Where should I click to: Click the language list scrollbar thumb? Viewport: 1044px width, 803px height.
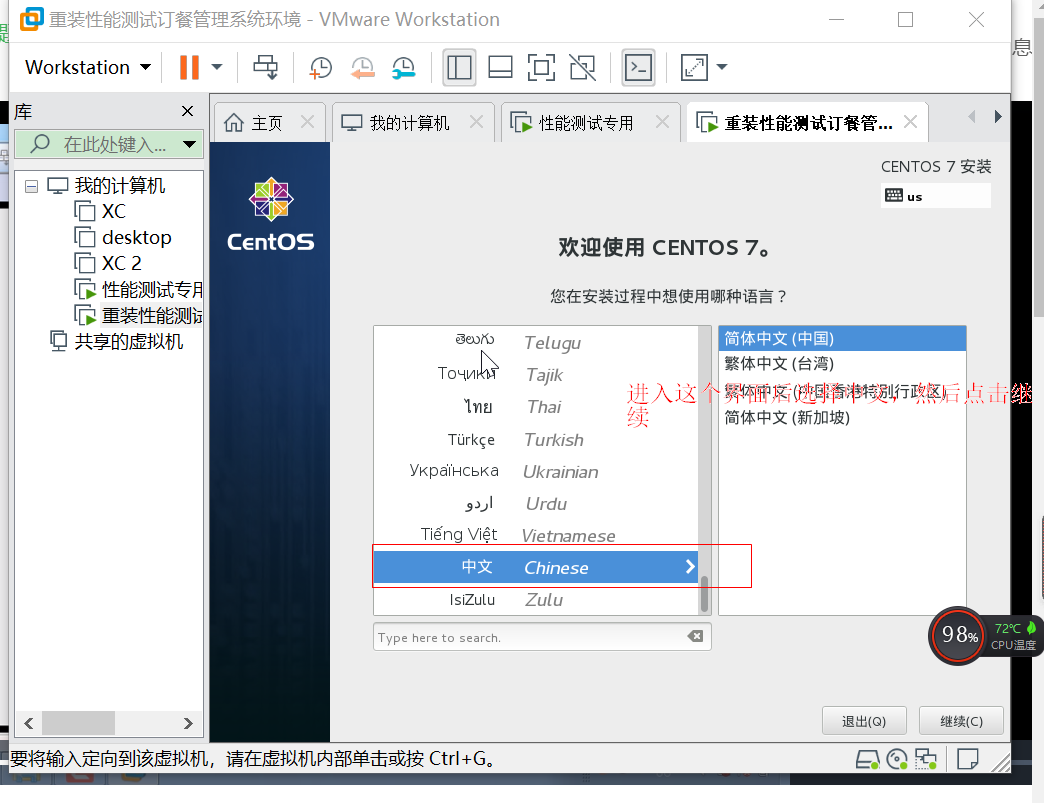(704, 593)
